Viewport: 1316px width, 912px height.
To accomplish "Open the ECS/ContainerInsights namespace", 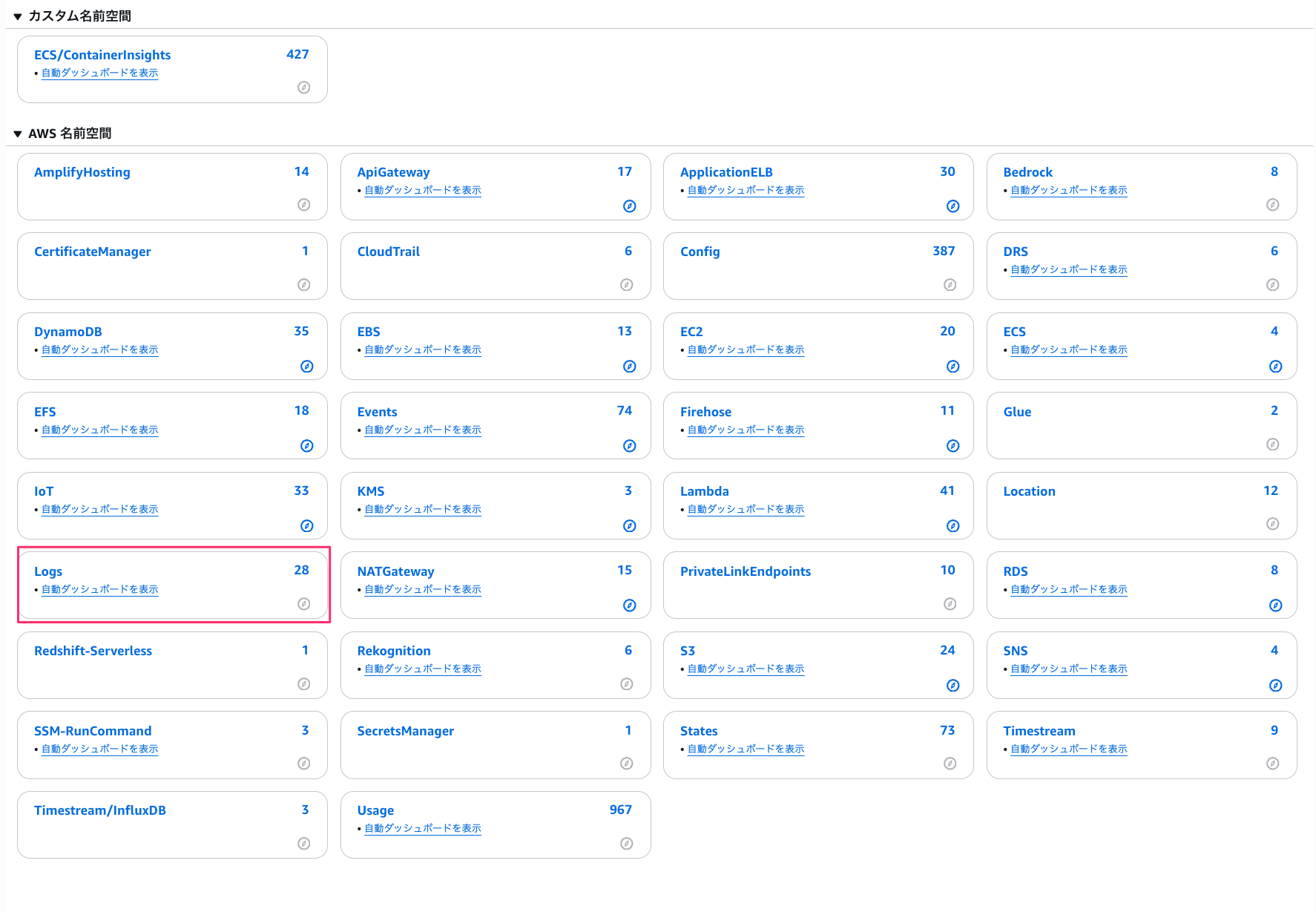I will pyautogui.click(x=102, y=55).
